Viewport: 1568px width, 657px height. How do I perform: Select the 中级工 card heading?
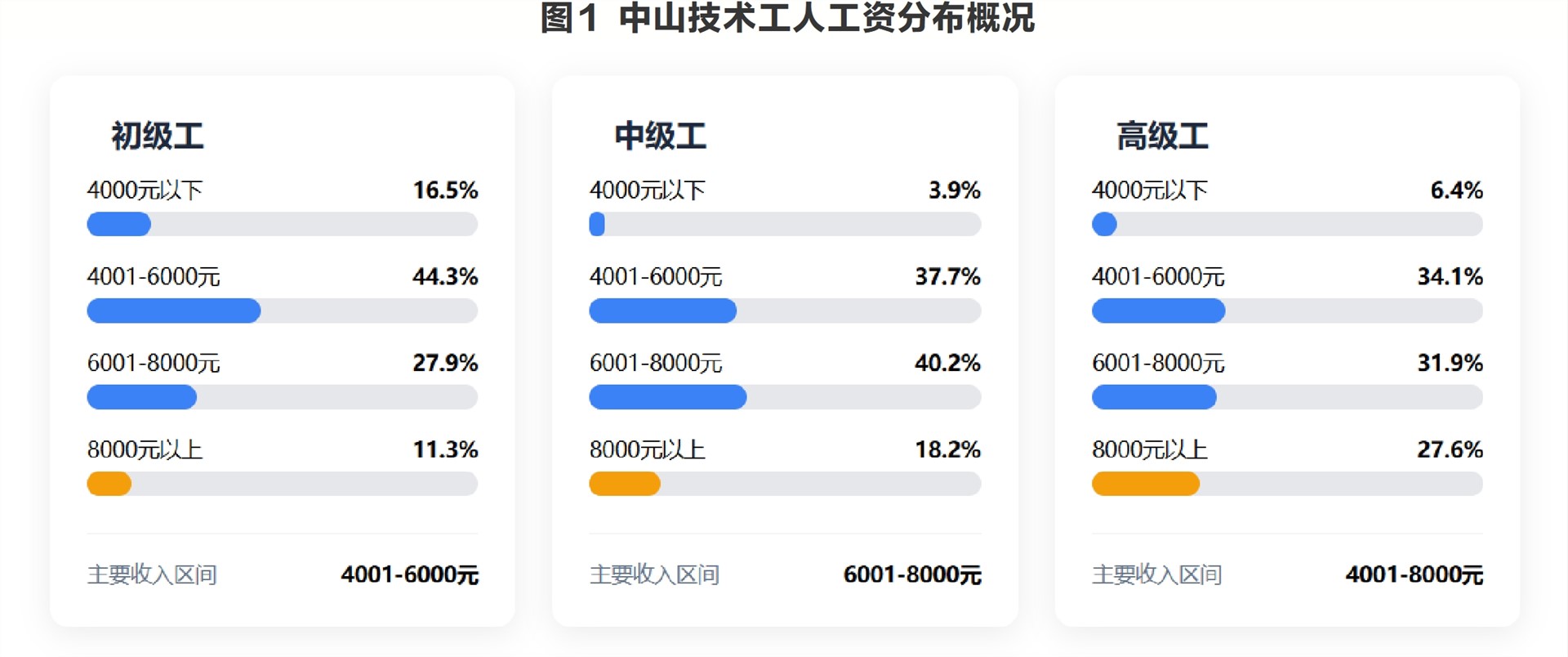click(660, 136)
